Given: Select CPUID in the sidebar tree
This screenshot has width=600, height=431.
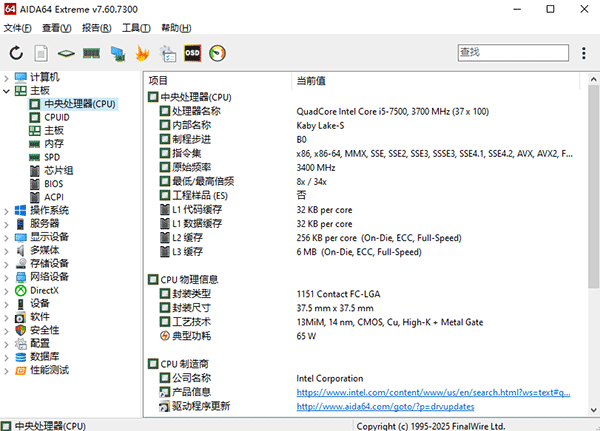Looking at the screenshot, I should click(57, 118).
